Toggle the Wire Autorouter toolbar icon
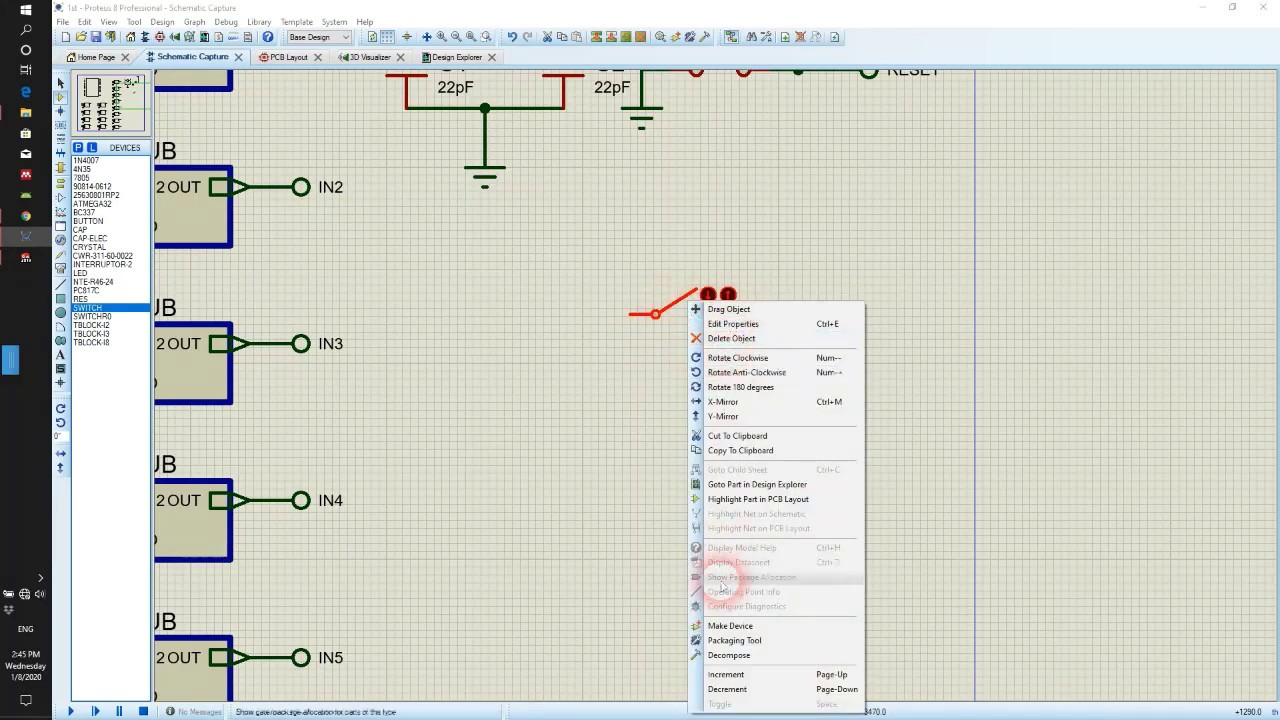 click(731, 37)
